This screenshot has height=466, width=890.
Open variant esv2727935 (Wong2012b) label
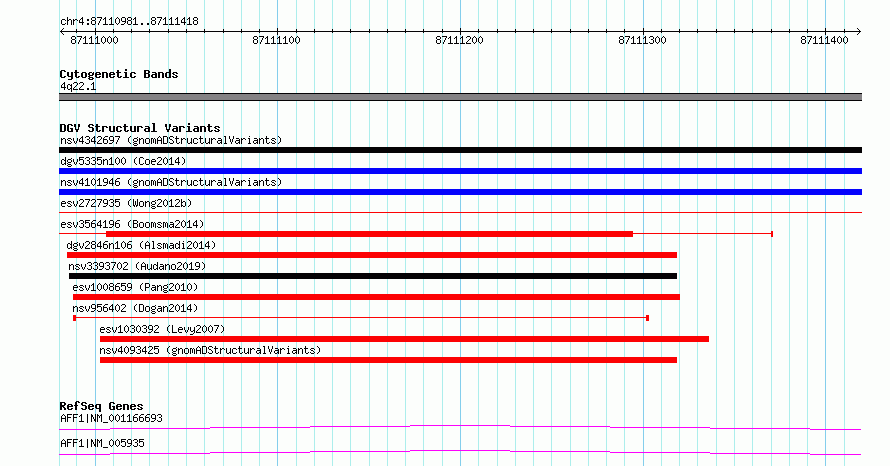(126, 203)
